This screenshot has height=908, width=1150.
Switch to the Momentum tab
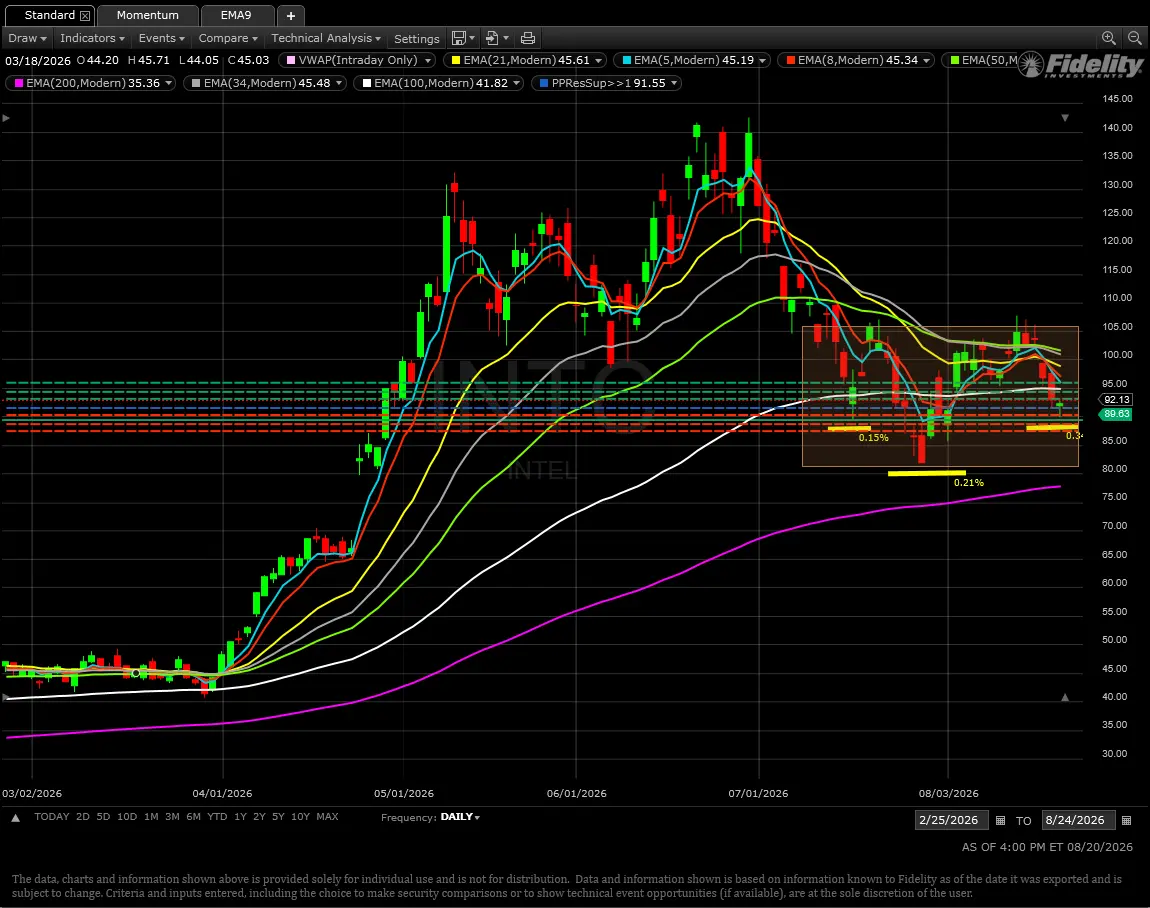coord(147,15)
